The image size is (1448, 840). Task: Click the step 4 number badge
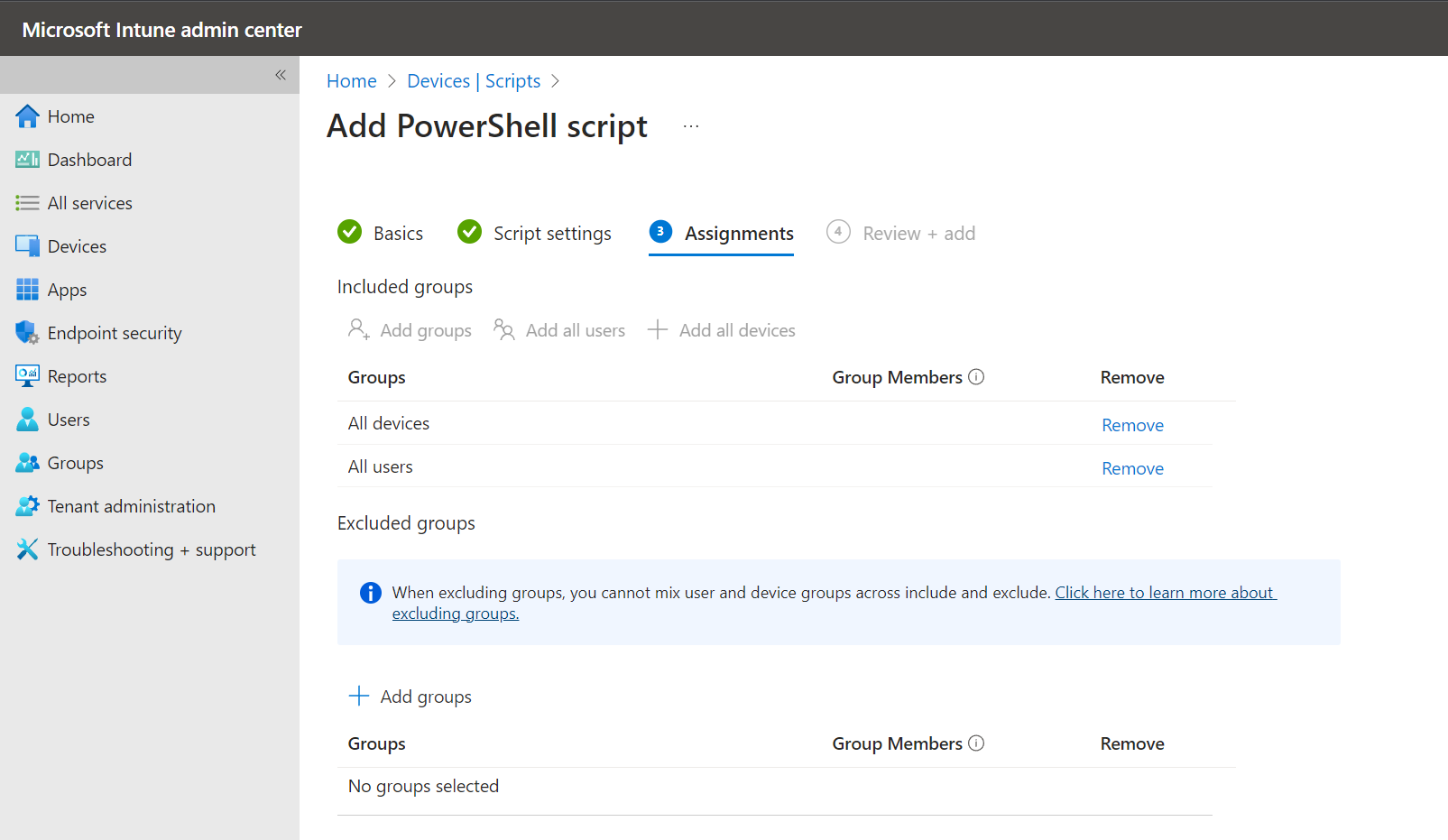pyautogui.click(x=838, y=232)
